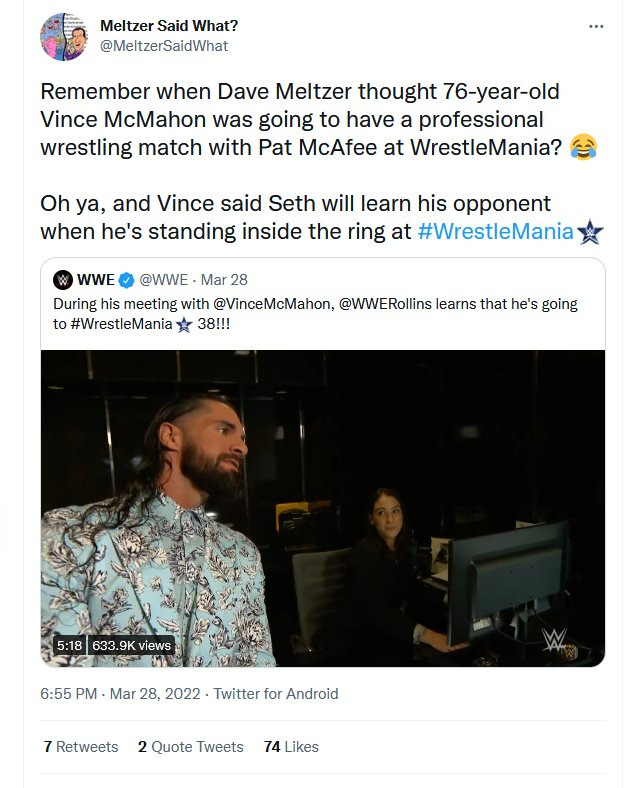View the 74 Likes list
630x788 pixels.
pos(291,746)
